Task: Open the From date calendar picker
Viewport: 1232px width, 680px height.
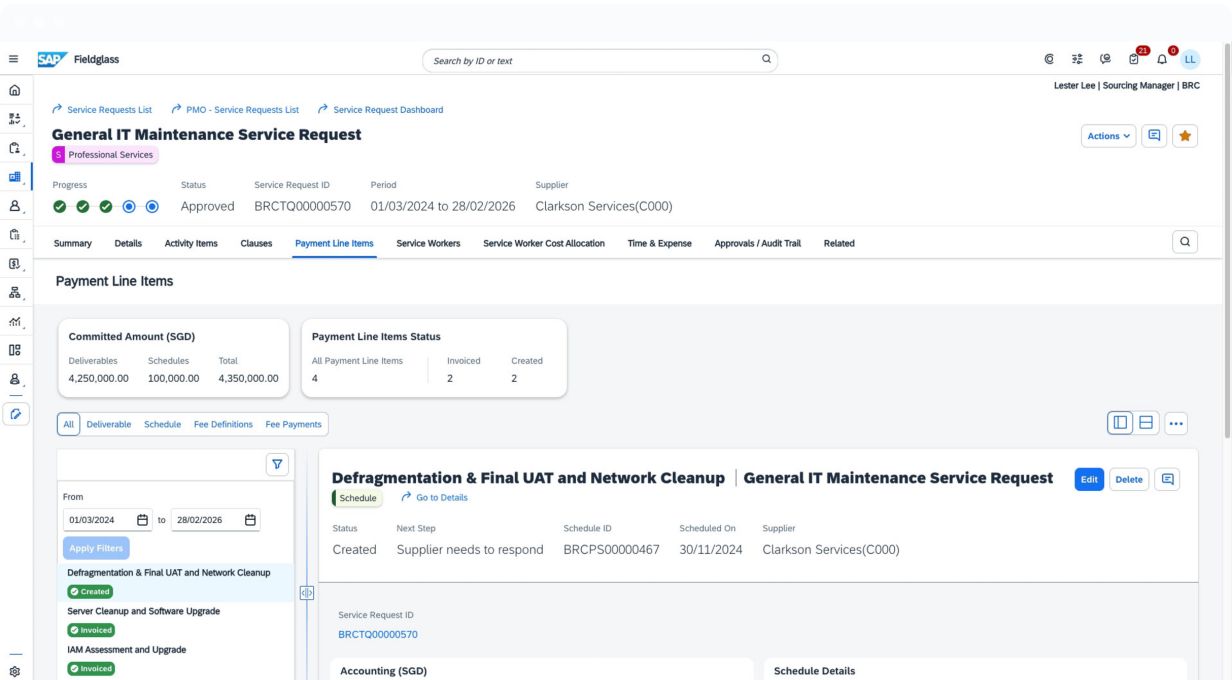Action: click(x=142, y=519)
